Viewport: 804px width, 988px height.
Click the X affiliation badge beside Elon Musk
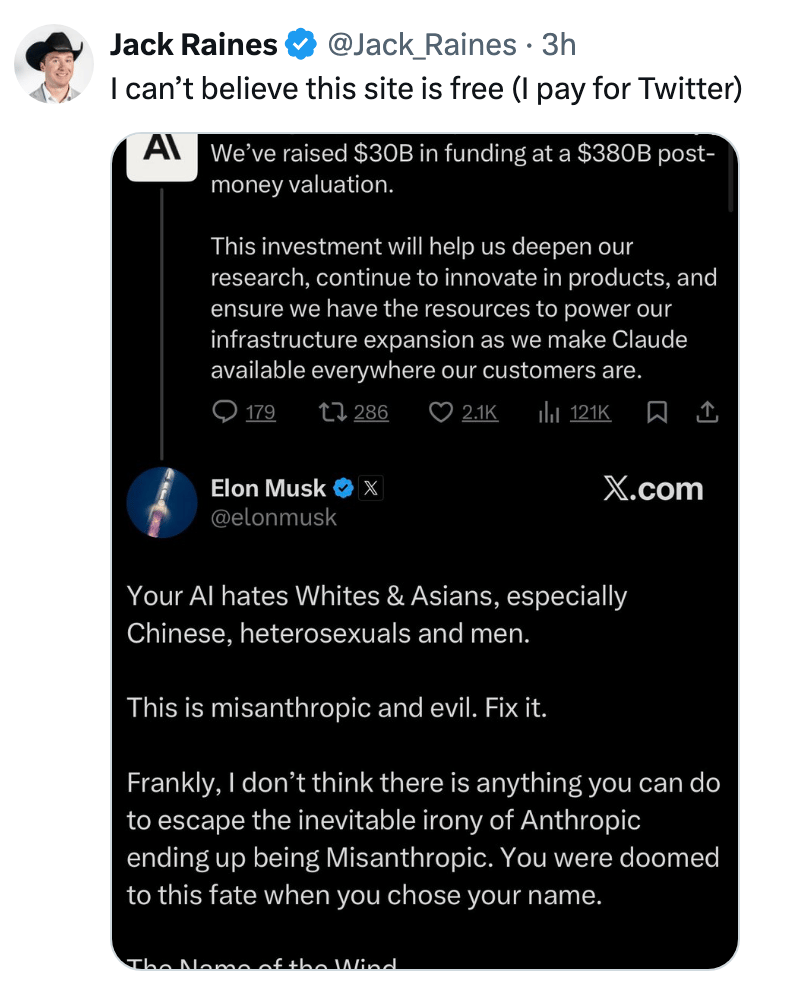370,488
